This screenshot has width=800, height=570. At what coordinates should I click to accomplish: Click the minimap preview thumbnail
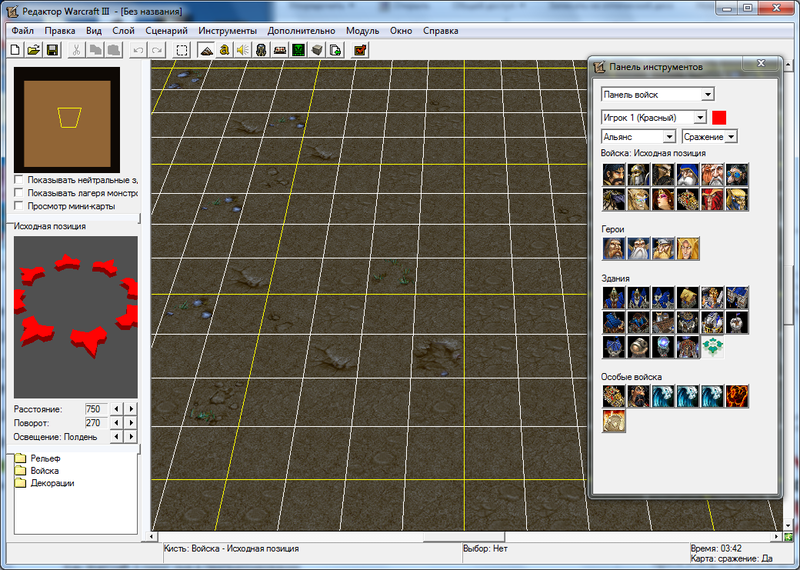pos(67,119)
